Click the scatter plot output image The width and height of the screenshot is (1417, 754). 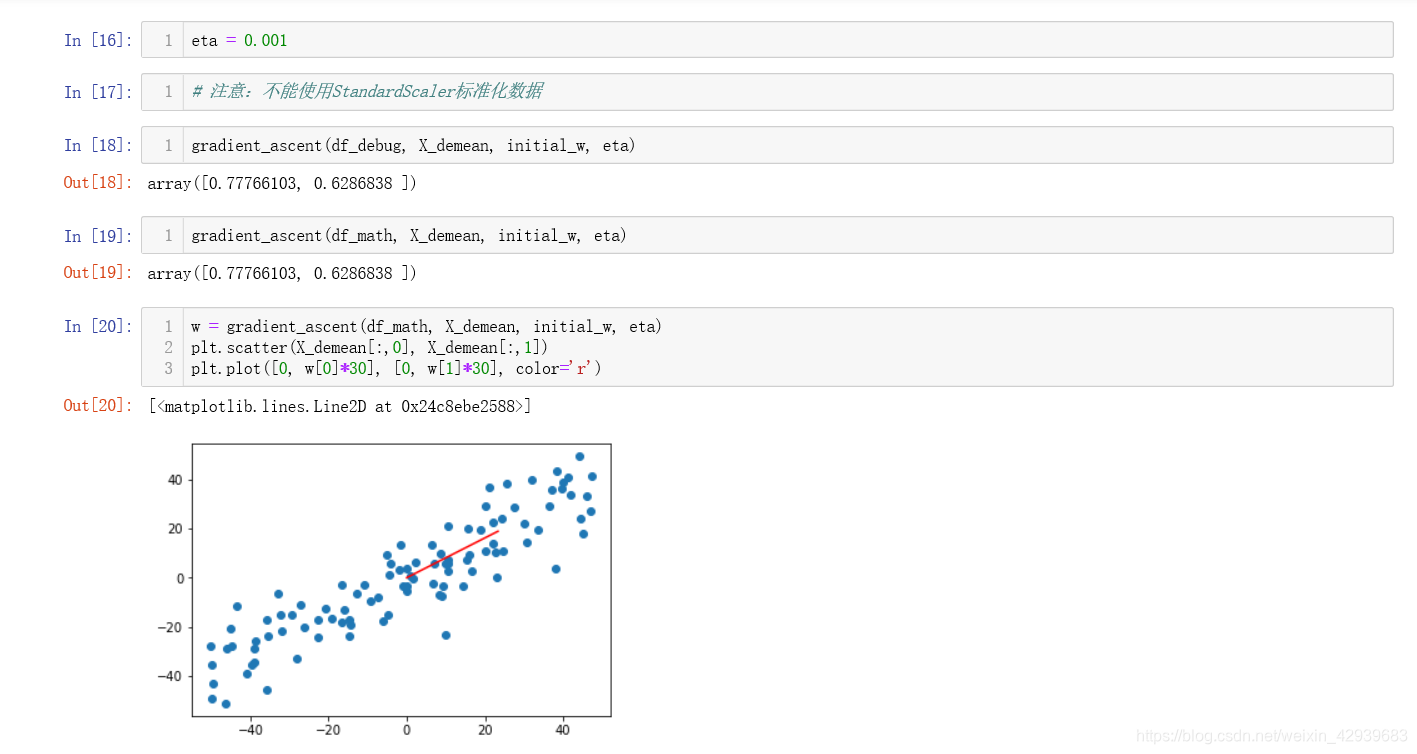[x=382, y=591]
